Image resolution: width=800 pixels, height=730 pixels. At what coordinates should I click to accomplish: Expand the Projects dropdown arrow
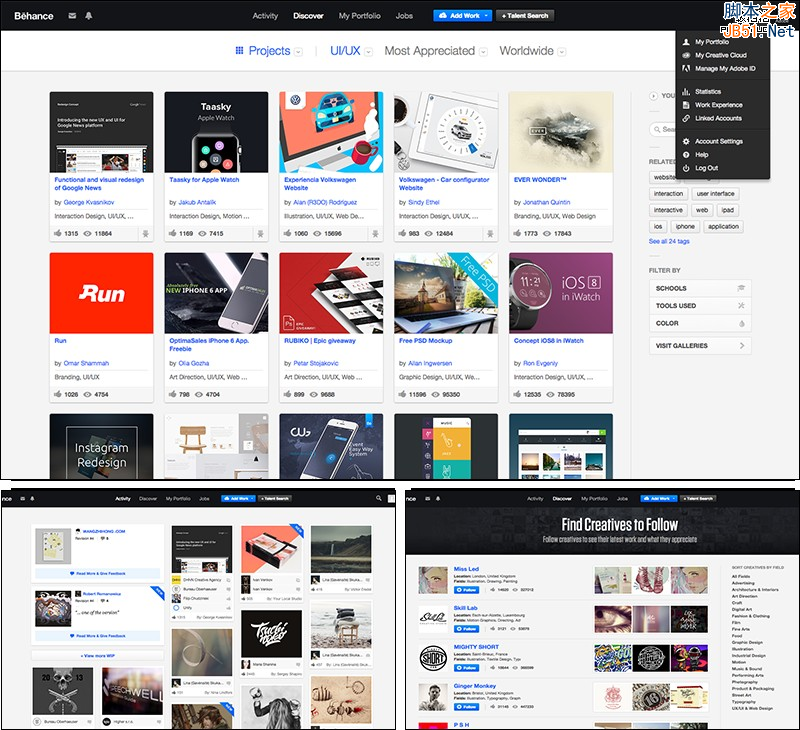tap(298, 52)
